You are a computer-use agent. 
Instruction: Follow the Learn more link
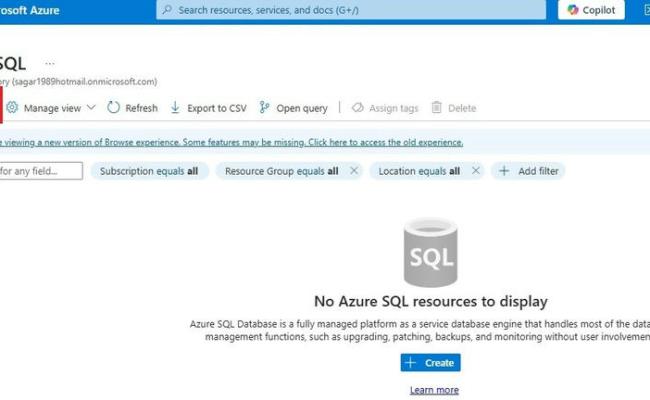[434, 390]
